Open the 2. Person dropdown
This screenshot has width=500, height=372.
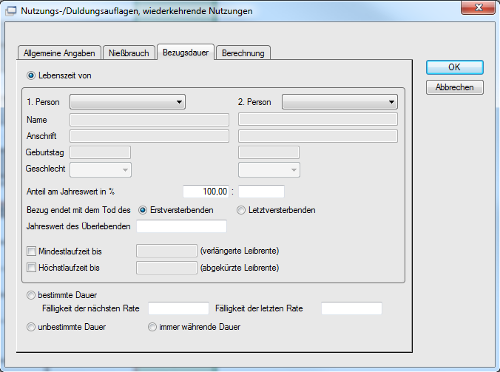[340, 102]
